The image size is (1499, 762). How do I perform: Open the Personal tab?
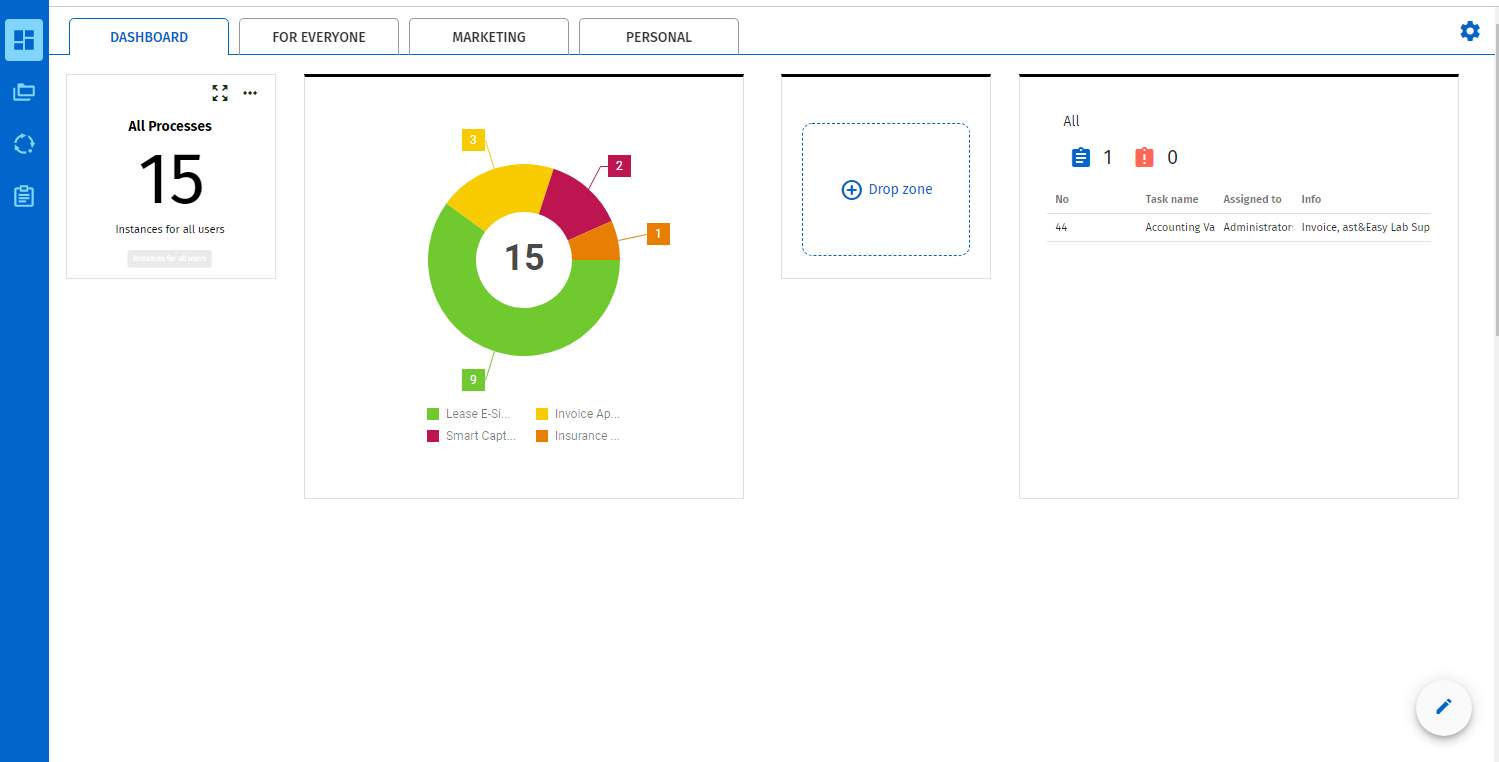659,37
